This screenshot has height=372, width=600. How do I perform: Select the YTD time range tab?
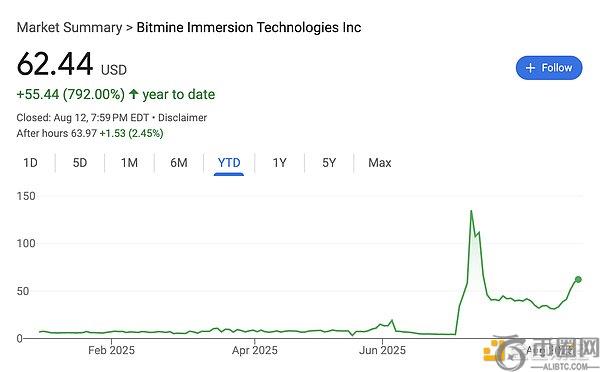[x=229, y=163]
